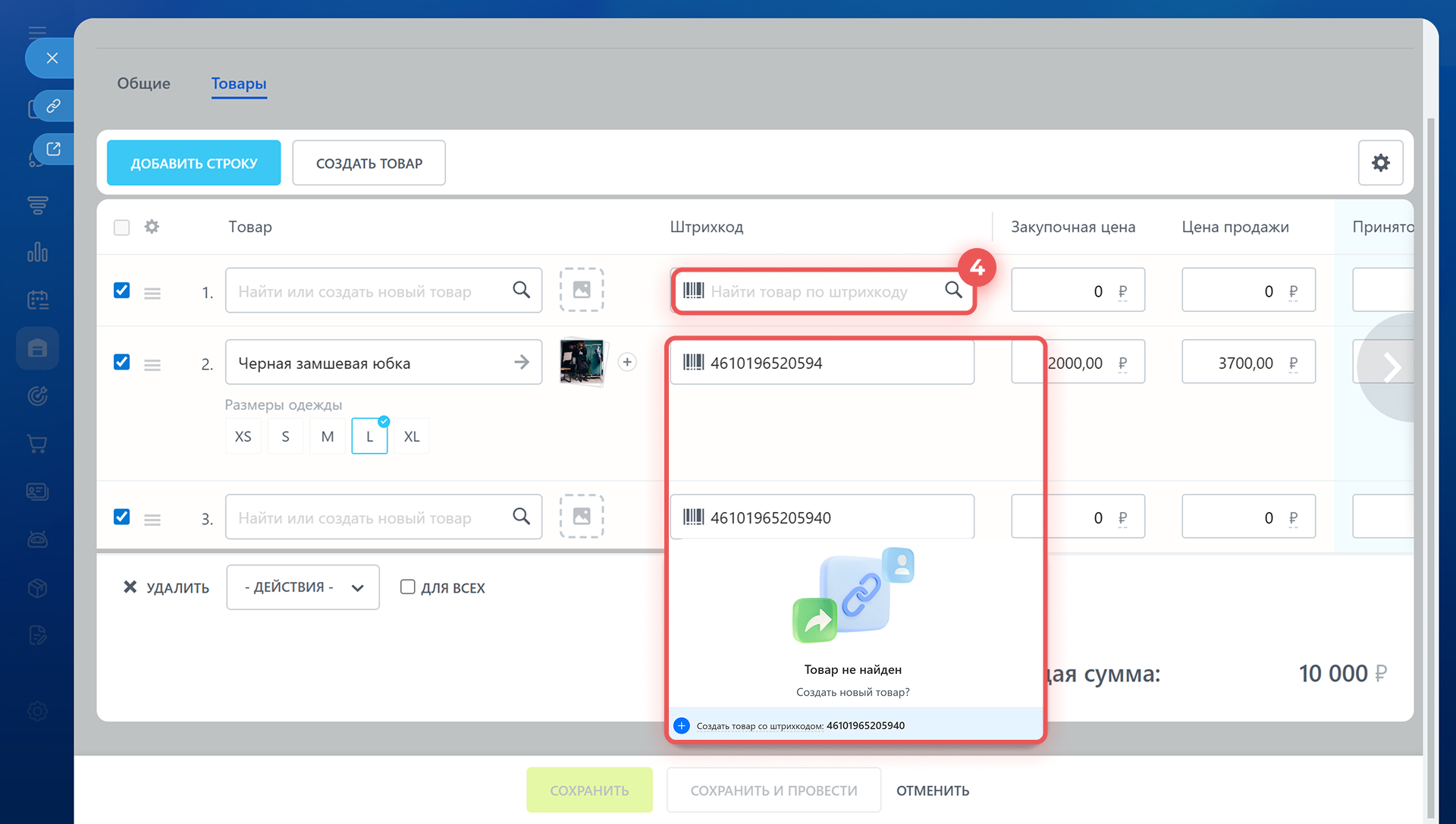This screenshot has height=824, width=1456.
Task: Click the right chevron to scroll table
Action: pyautogui.click(x=1392, y=368)
